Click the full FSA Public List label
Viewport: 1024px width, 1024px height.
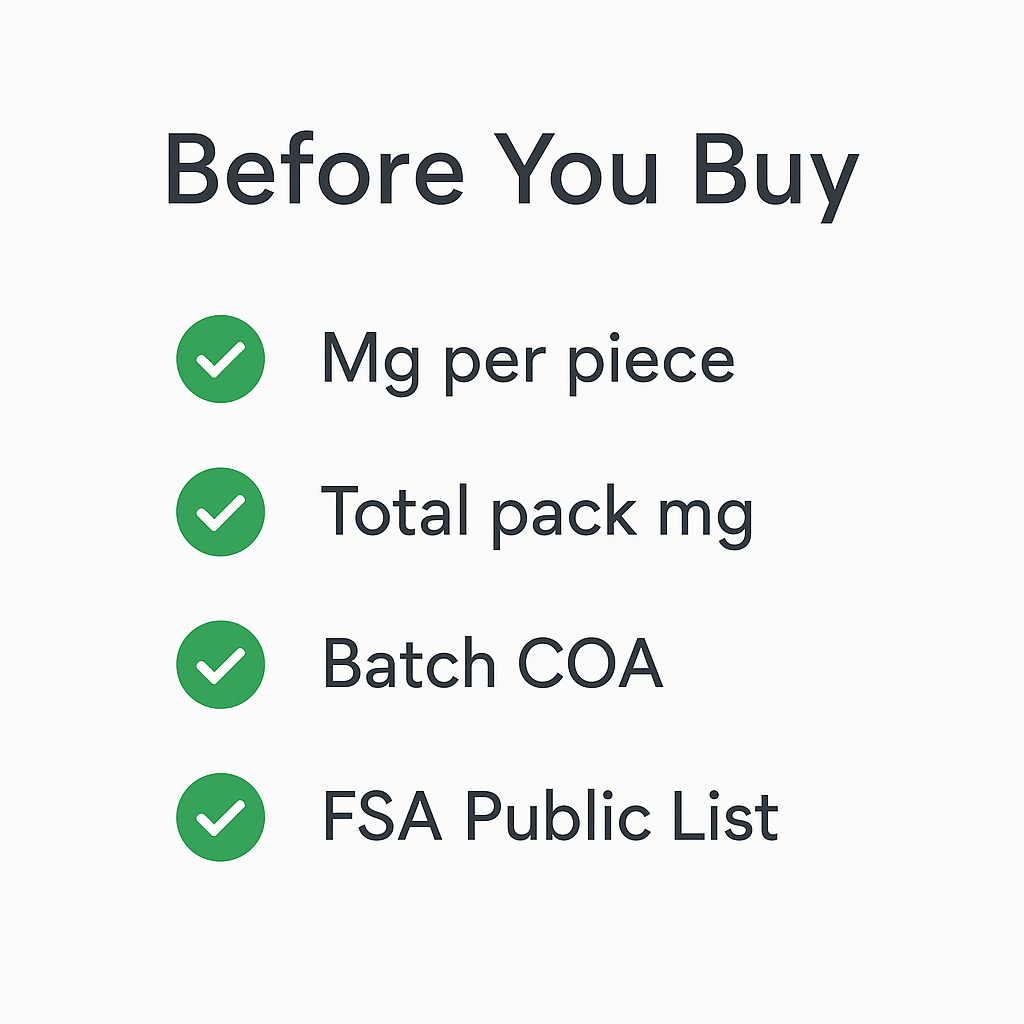[549, 816]
